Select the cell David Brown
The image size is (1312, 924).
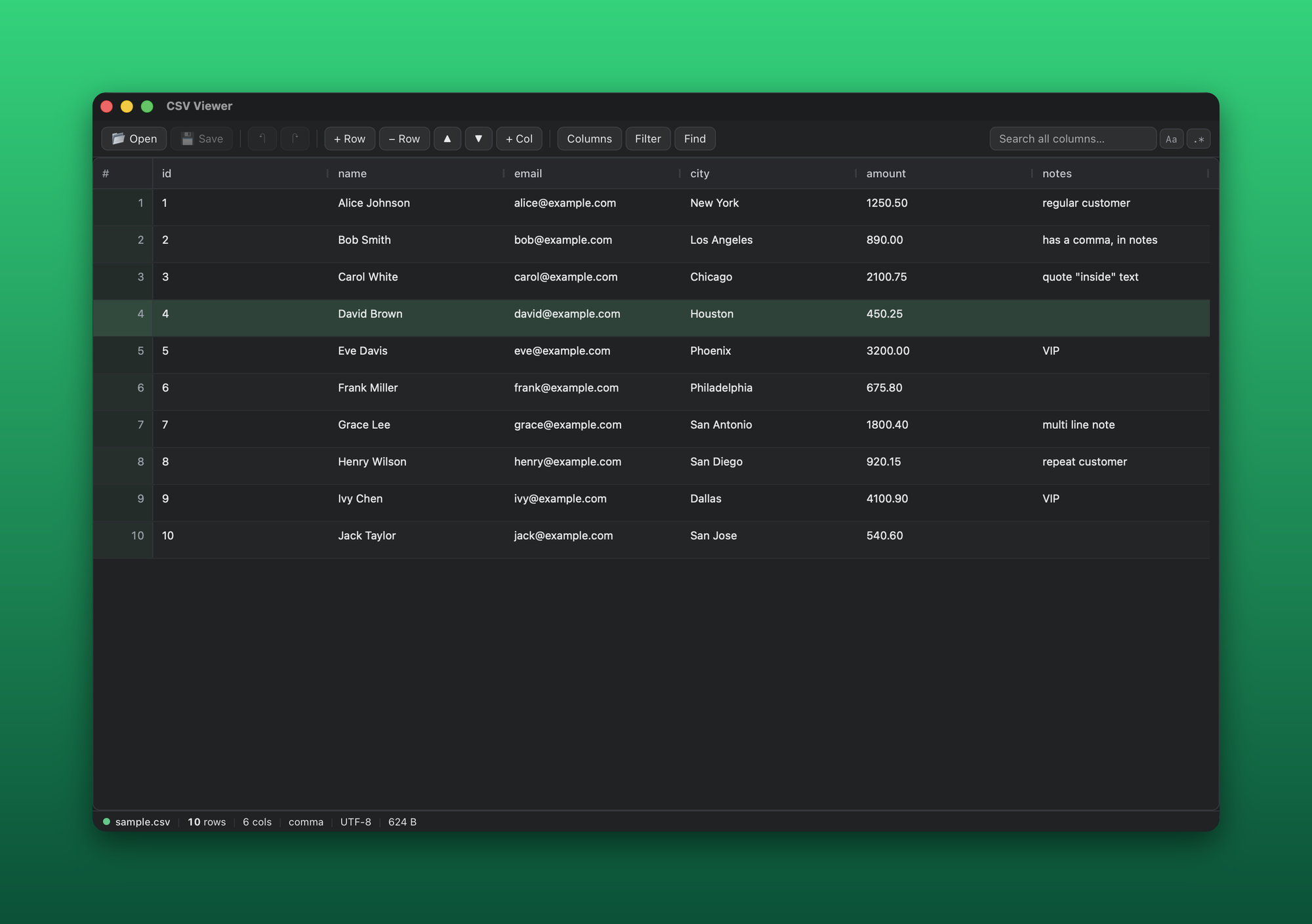(417, 318)
